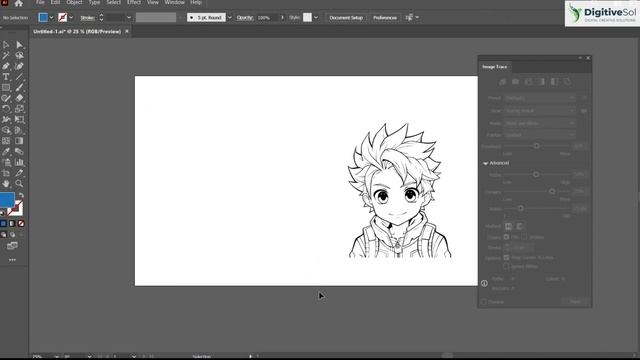Click Auto-Color trace preset icon
Image resolution: width=640 pixels, height=360 pixels.
(x=502, y=82)
